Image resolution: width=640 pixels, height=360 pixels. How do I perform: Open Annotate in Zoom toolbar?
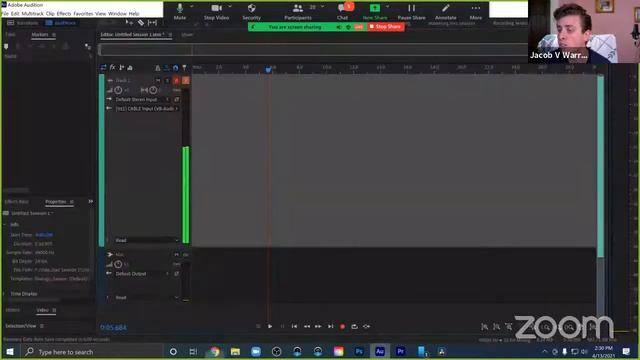pos(446,12)
